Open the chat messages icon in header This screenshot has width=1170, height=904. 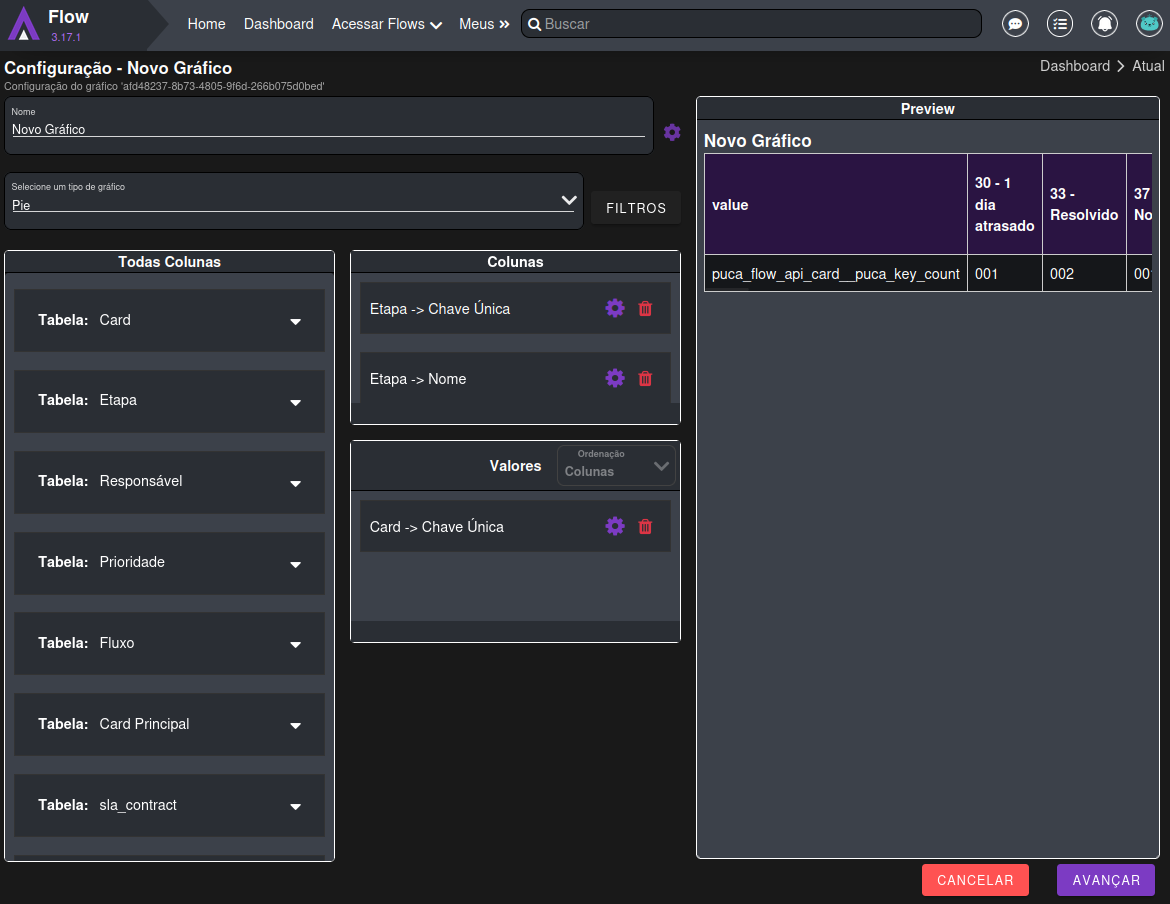1015,24
